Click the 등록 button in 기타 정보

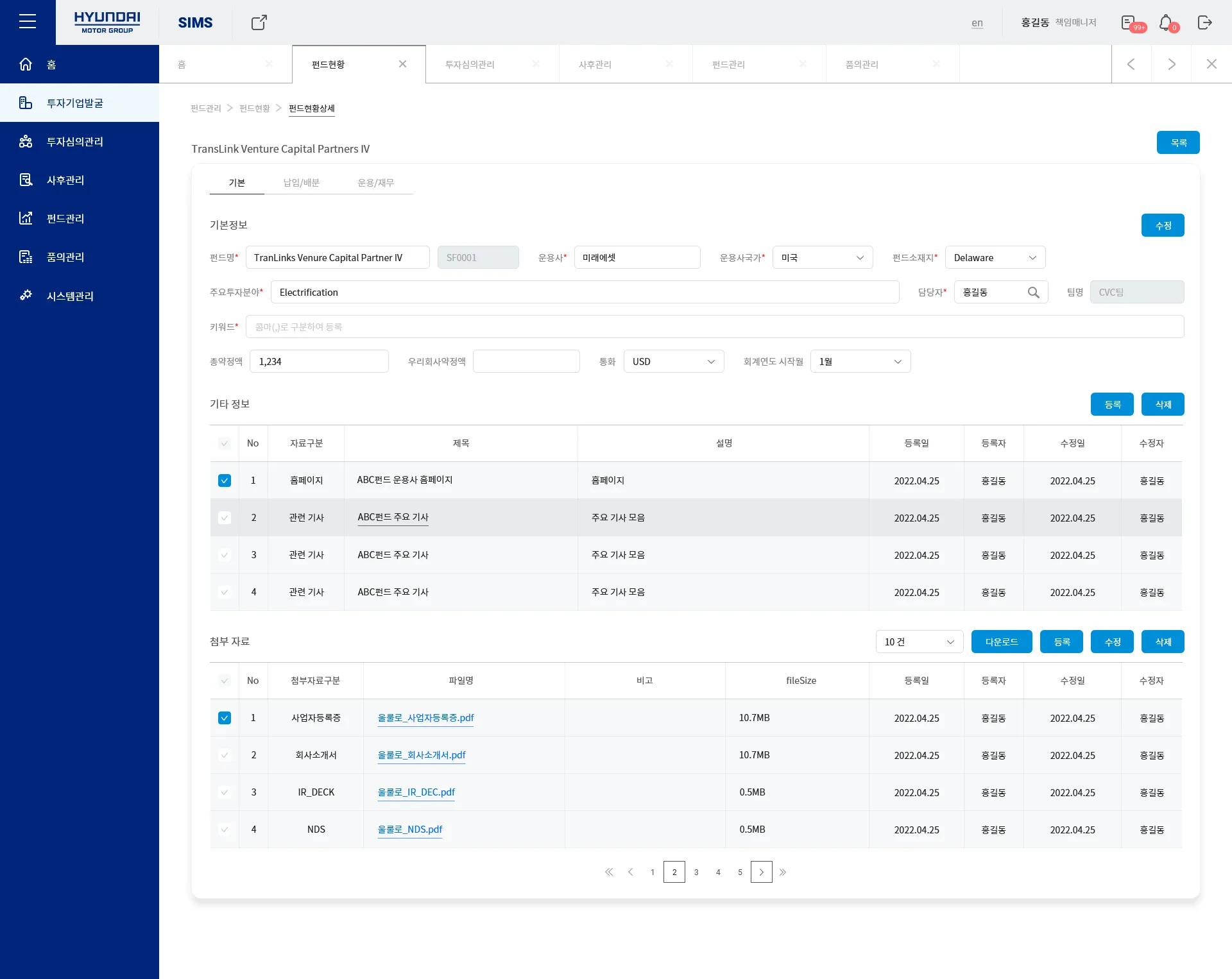pyautogui.click(x=1112, y=404)
